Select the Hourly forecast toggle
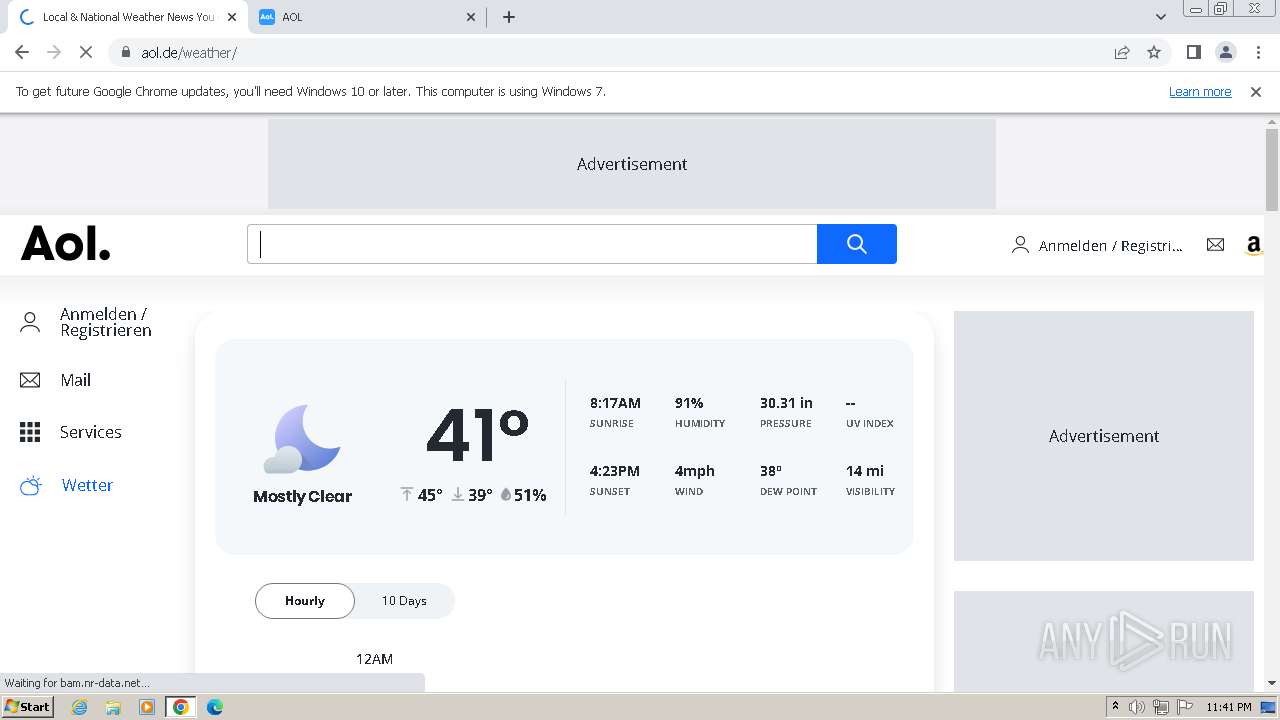The width and height of the screenshot is (1280, 720). (x=305, y=601)
